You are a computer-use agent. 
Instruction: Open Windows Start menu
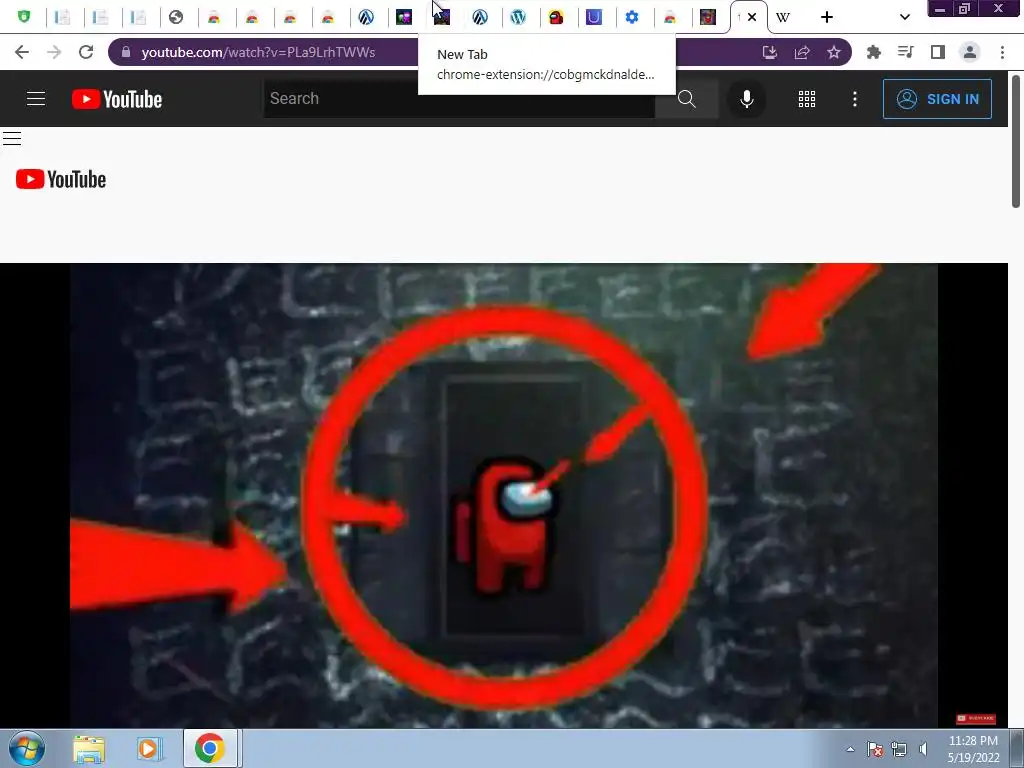27,748
